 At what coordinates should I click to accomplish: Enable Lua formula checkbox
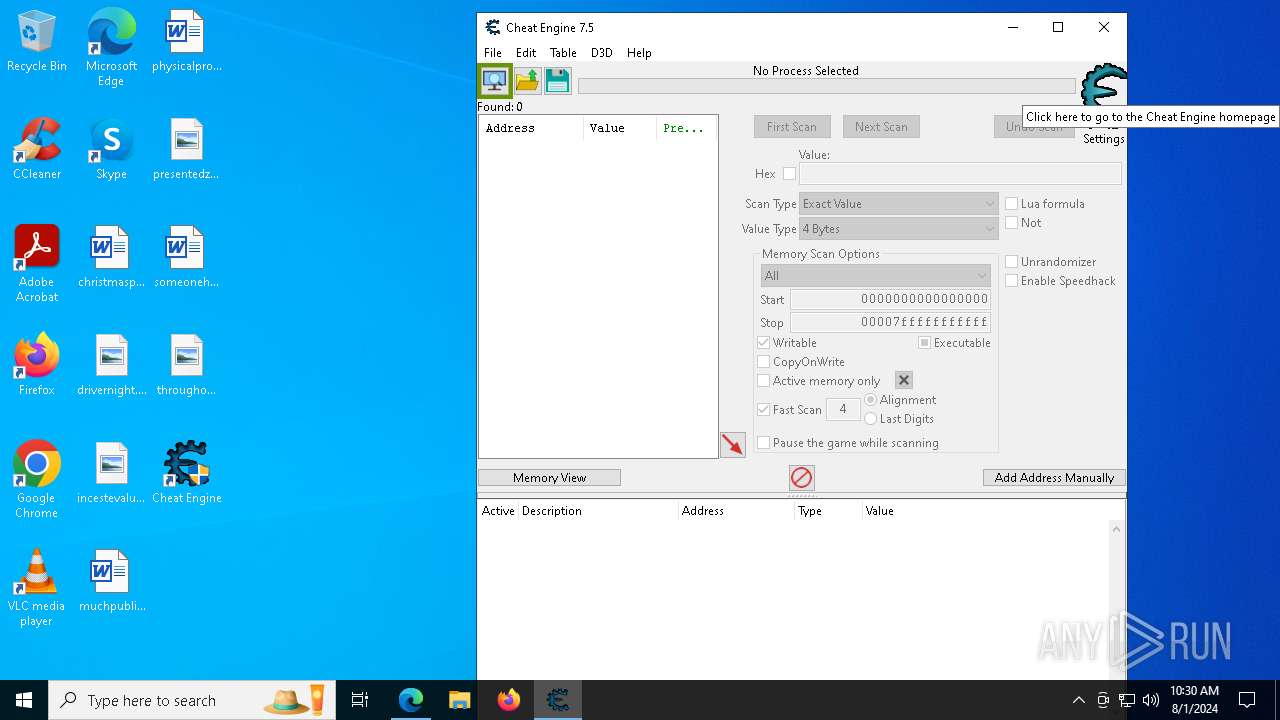[x=1012, y=204]
